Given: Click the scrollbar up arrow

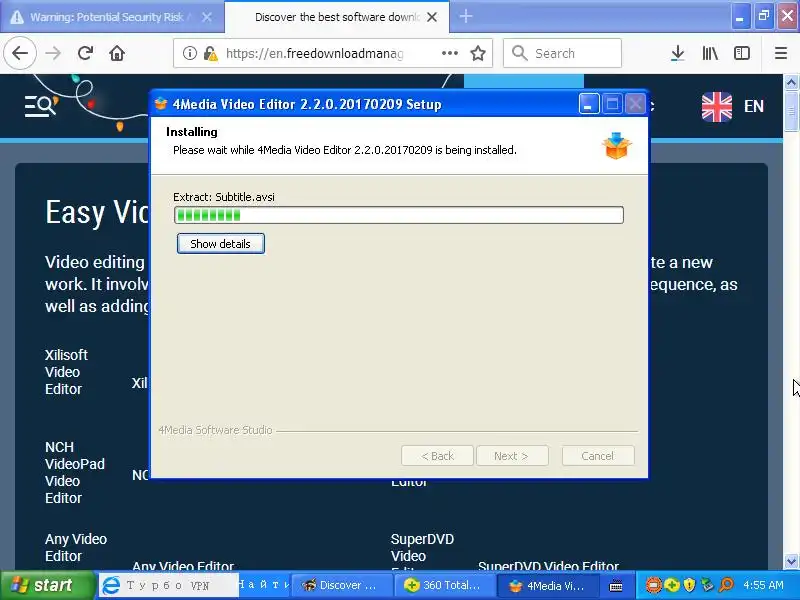Looking at the screenshot, I should click(791, 82).
